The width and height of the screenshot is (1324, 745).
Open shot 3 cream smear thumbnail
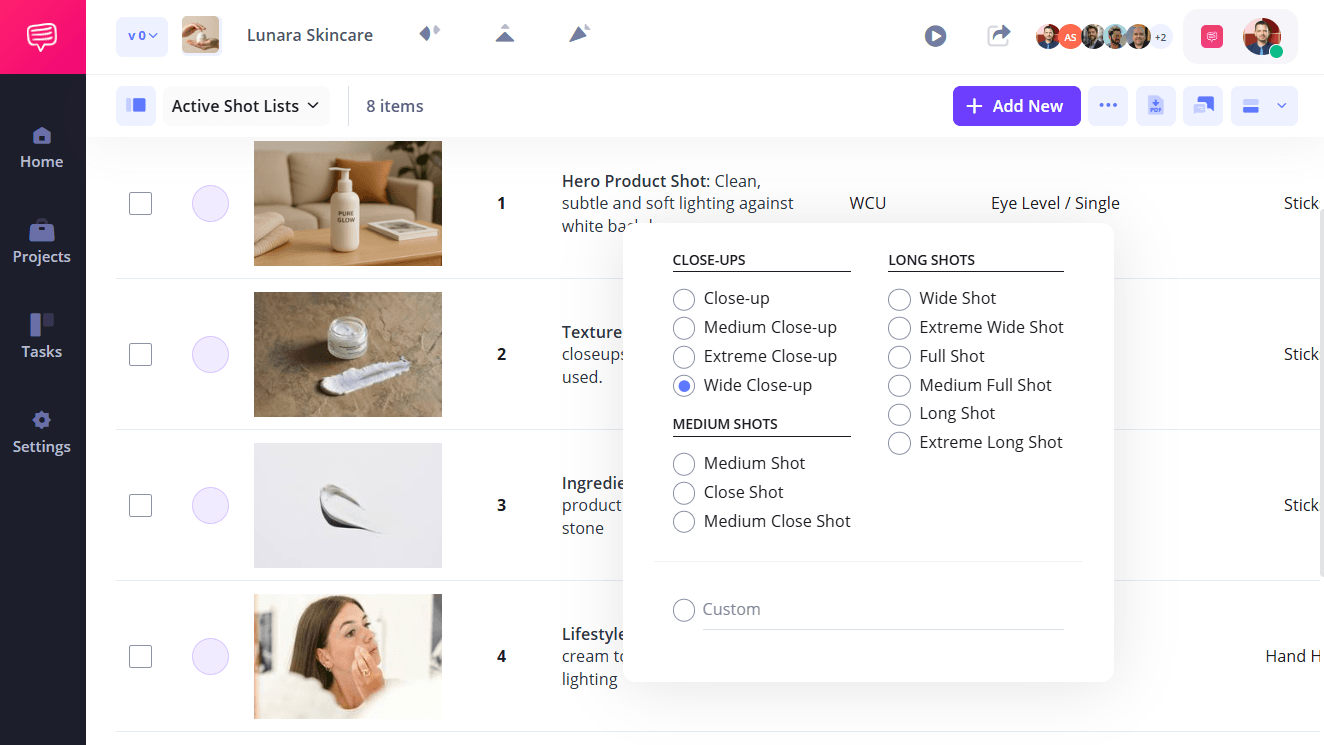[348, 505]
